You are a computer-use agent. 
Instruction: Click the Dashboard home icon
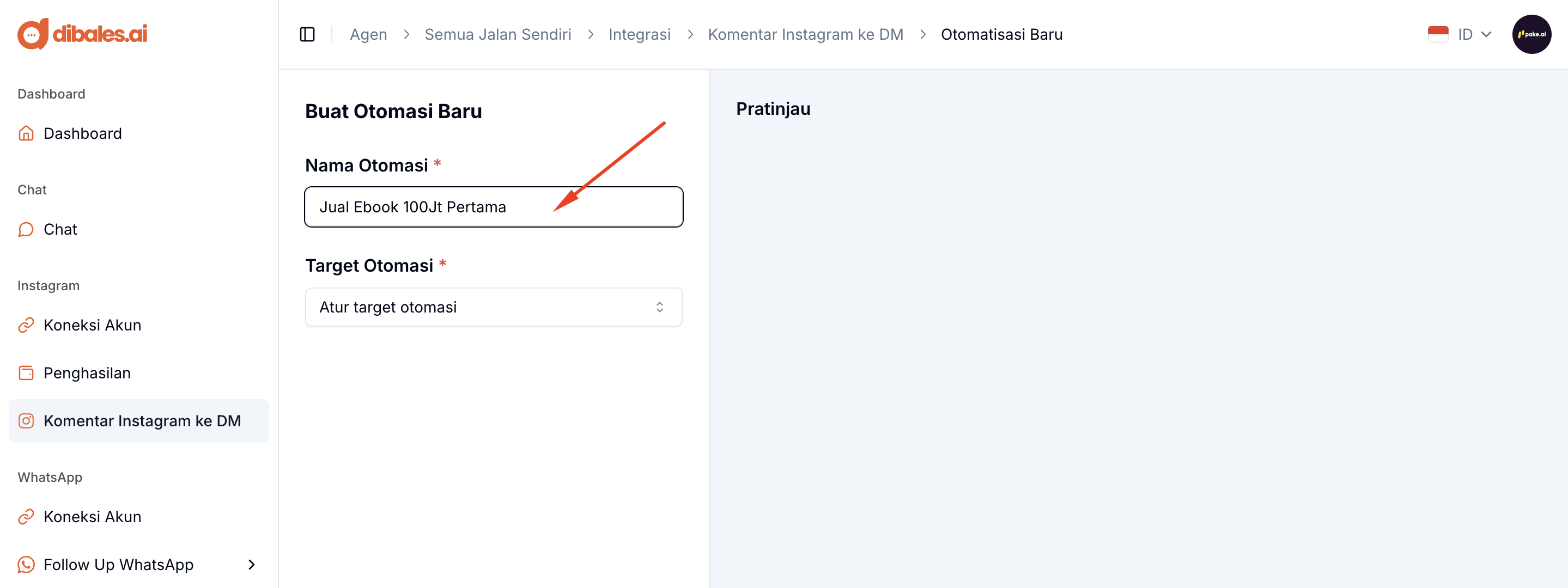(26, 134)
